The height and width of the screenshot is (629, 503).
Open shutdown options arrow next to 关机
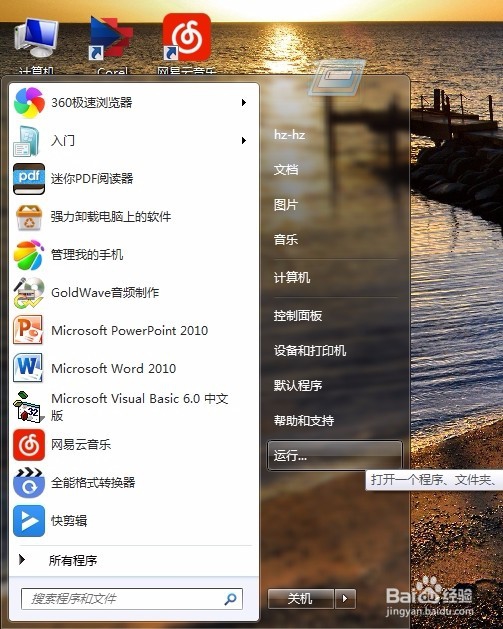pos(345,599)
